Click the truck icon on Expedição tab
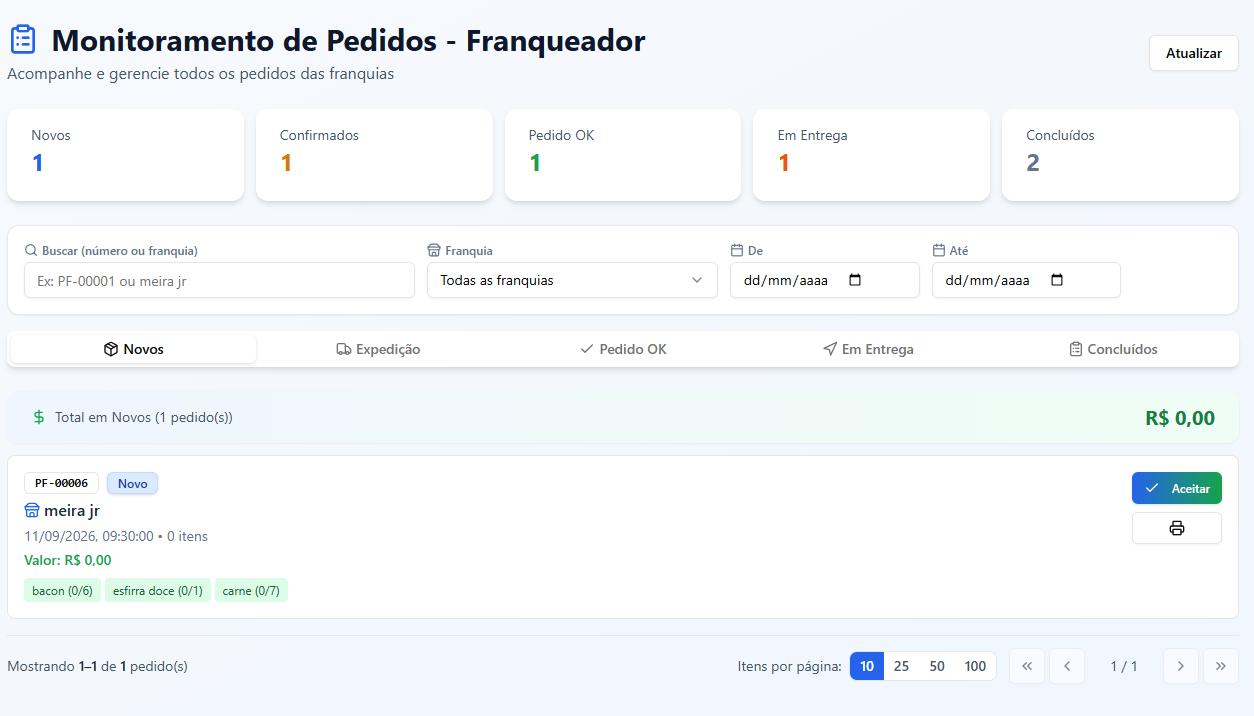 pos(344,349)
